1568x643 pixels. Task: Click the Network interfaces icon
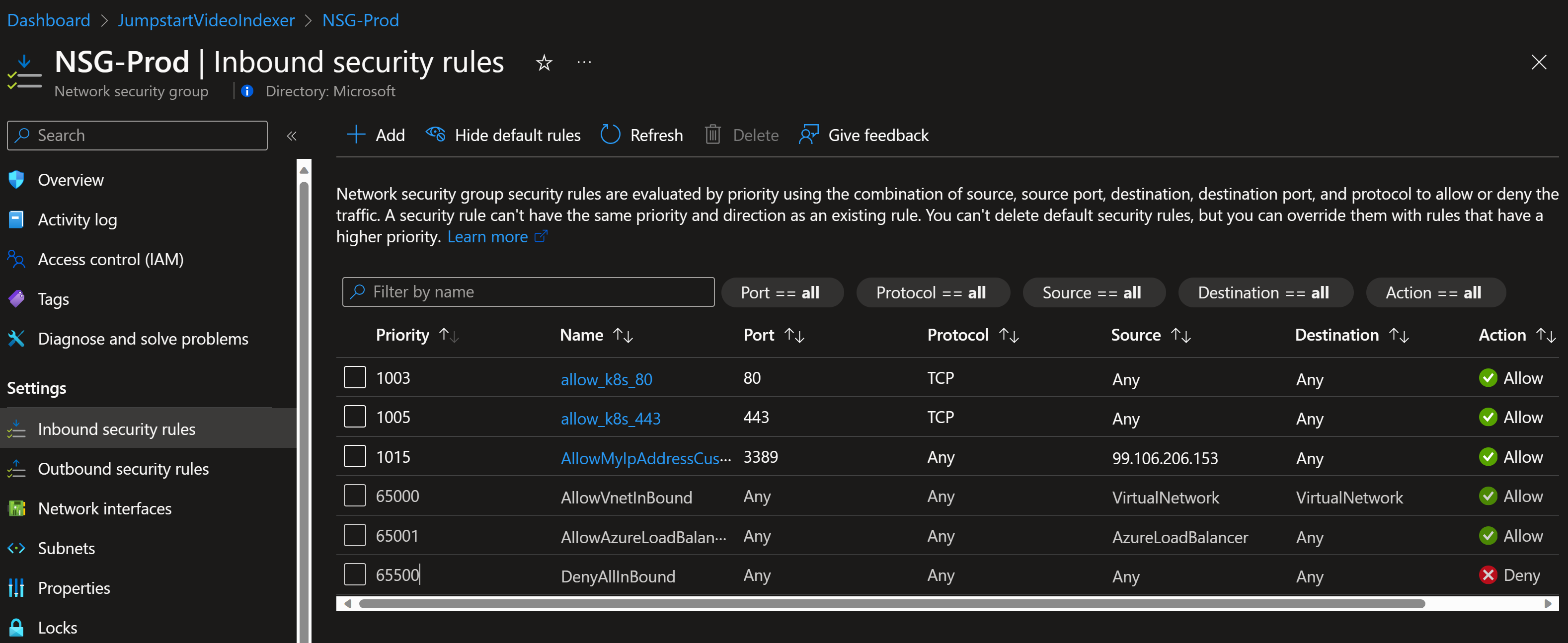tap(16, 508)
